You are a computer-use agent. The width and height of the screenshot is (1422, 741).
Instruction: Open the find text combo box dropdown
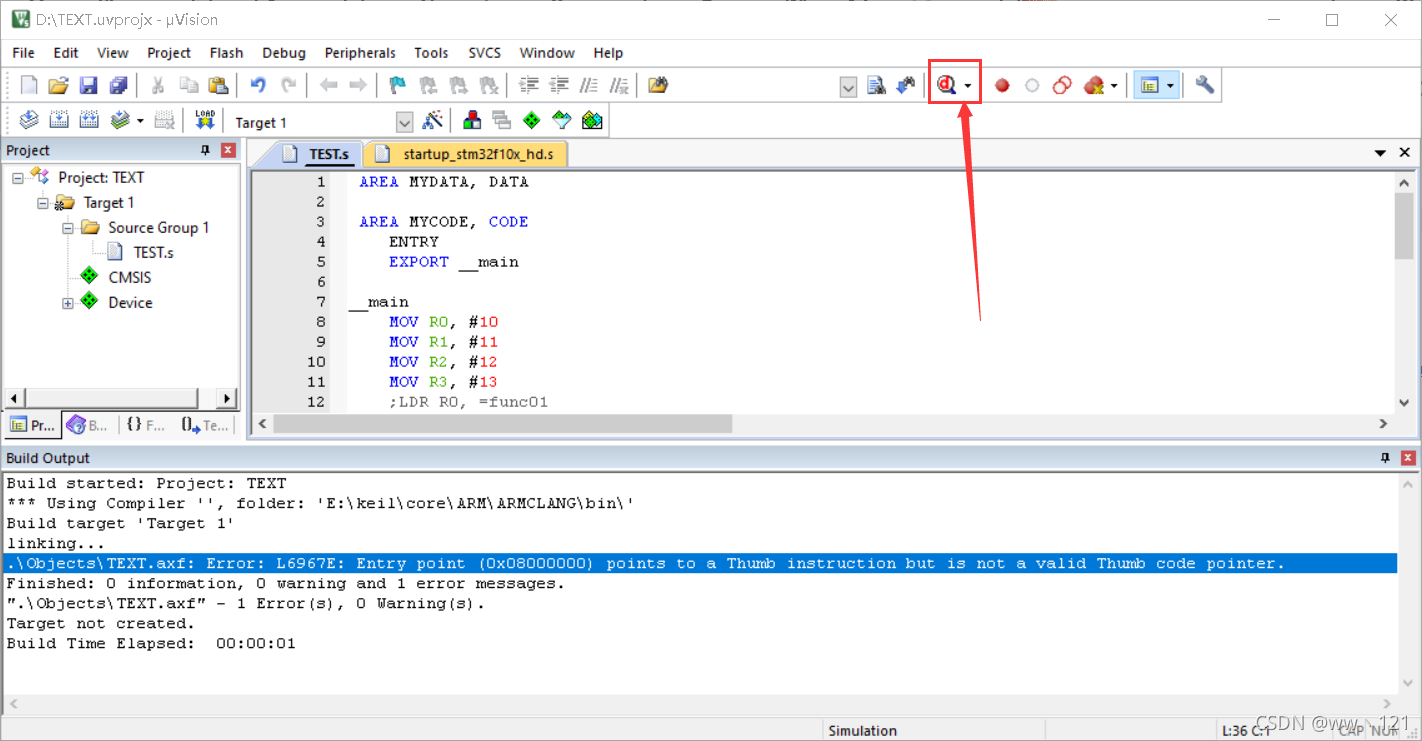(x=848, y=87)
